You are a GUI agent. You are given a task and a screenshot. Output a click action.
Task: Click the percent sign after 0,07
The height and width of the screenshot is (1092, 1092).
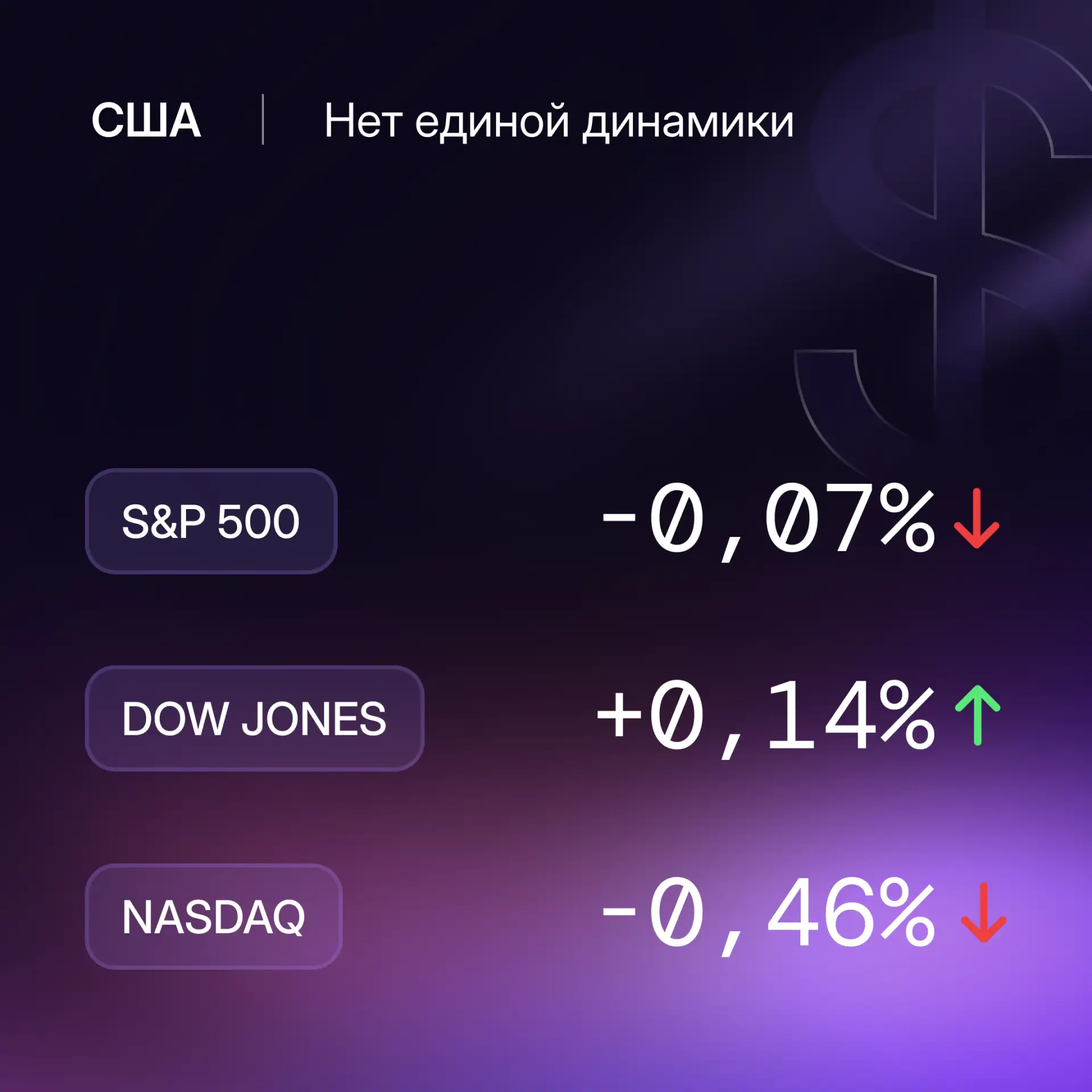[907, 518]
